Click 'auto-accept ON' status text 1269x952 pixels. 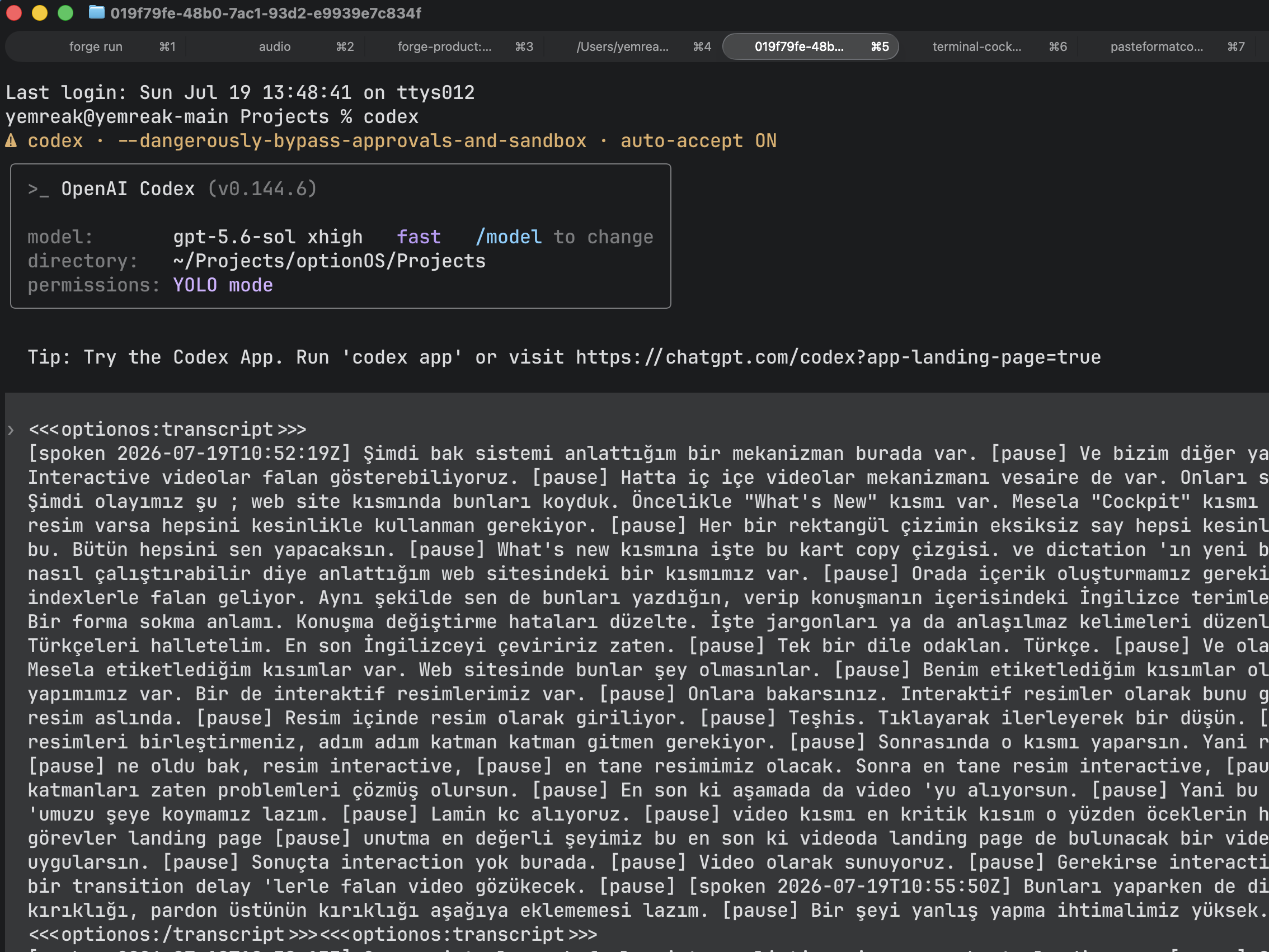click(x=698, y=140)
